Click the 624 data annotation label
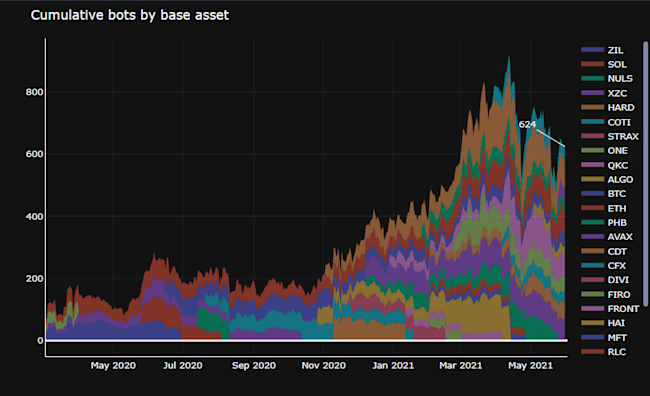The height and width of the screenshot is (396, 650). point(527,124)
